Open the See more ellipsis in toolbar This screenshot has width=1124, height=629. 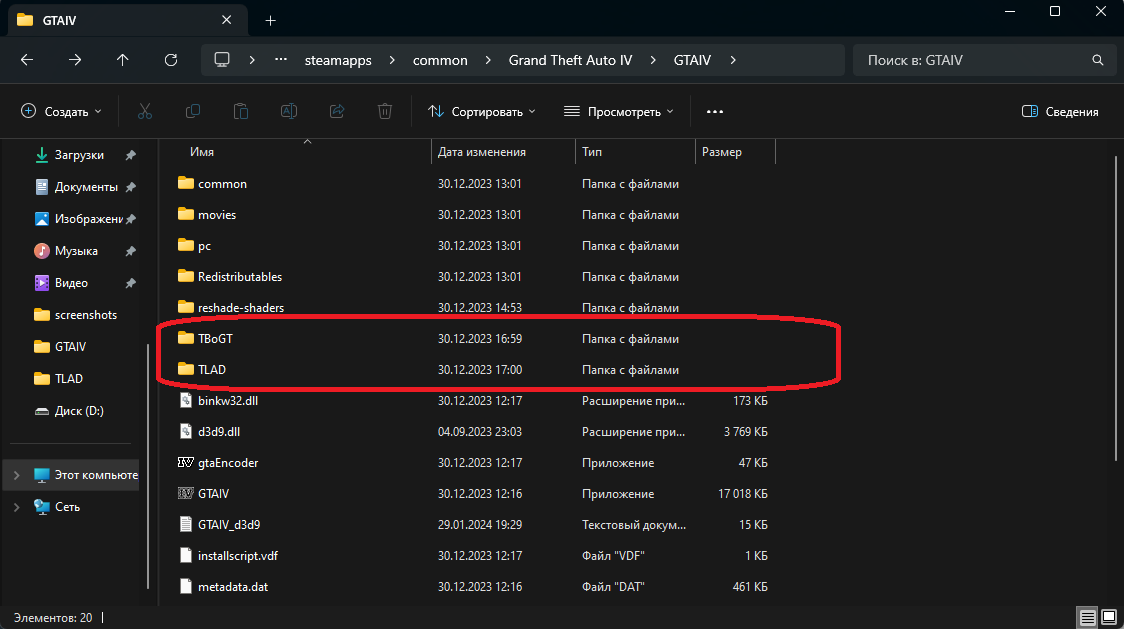[715, 111]
